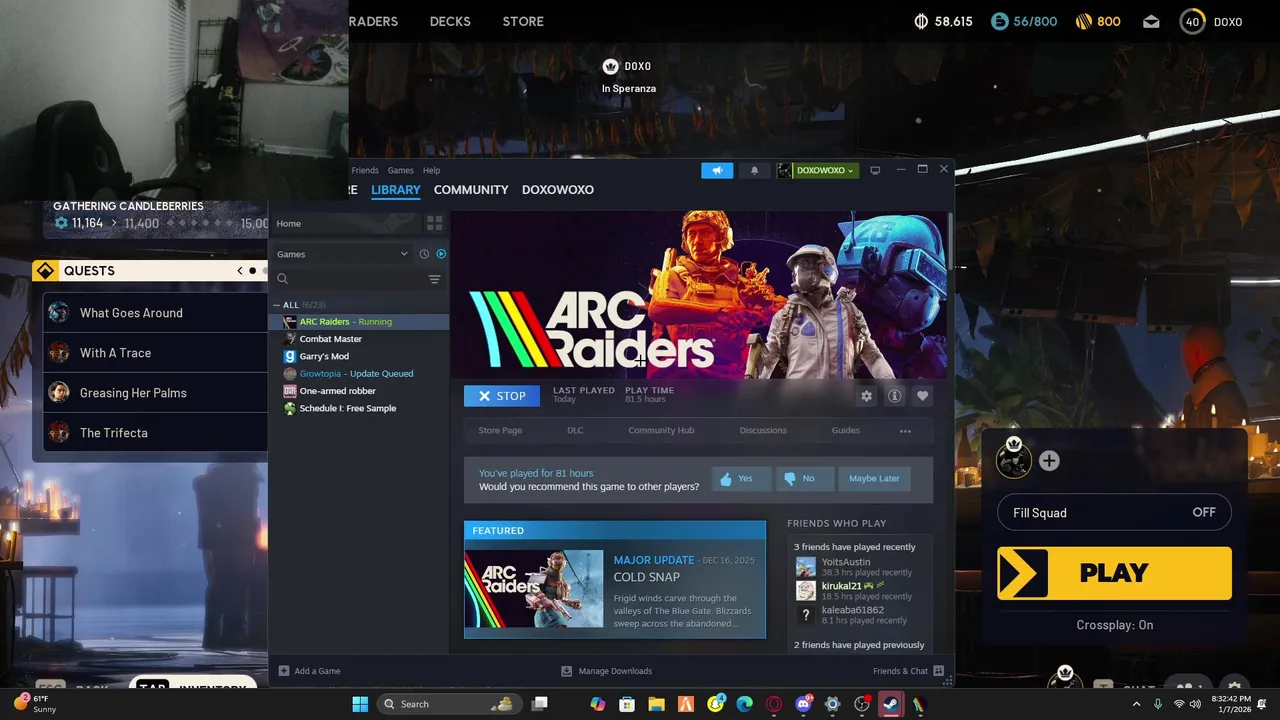Select One-armed robber in library list
The width and height of the screenshot is (1280, 720).
359,391
